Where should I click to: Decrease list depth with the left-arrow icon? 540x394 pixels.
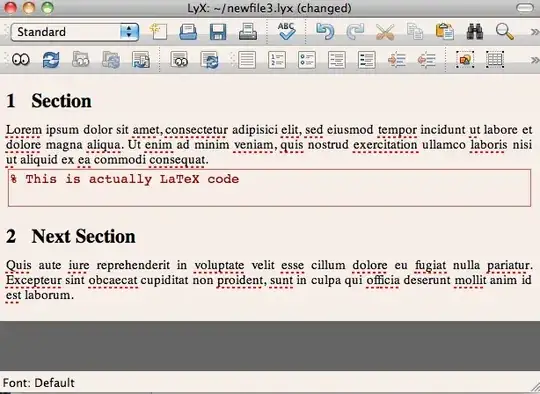coord(427,60)
